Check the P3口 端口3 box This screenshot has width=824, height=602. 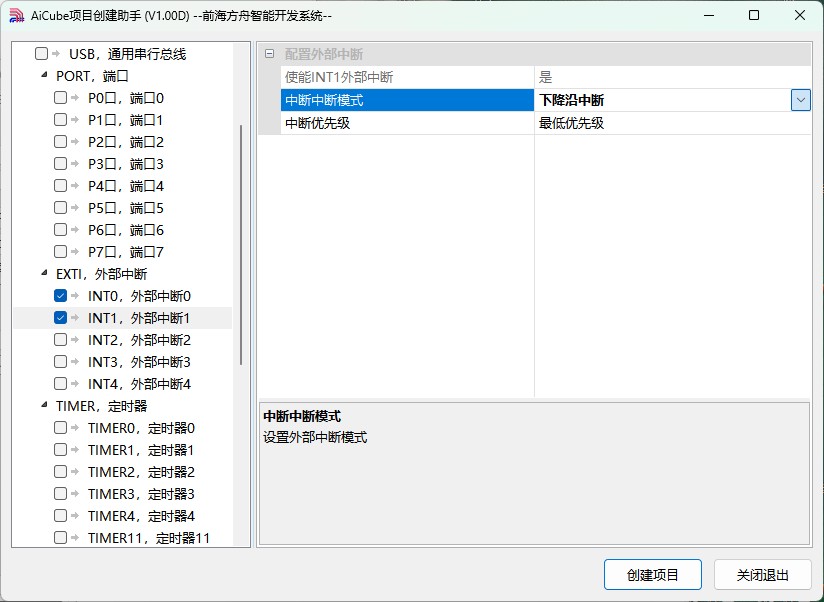pyautogui.click(x=60, y=164)
